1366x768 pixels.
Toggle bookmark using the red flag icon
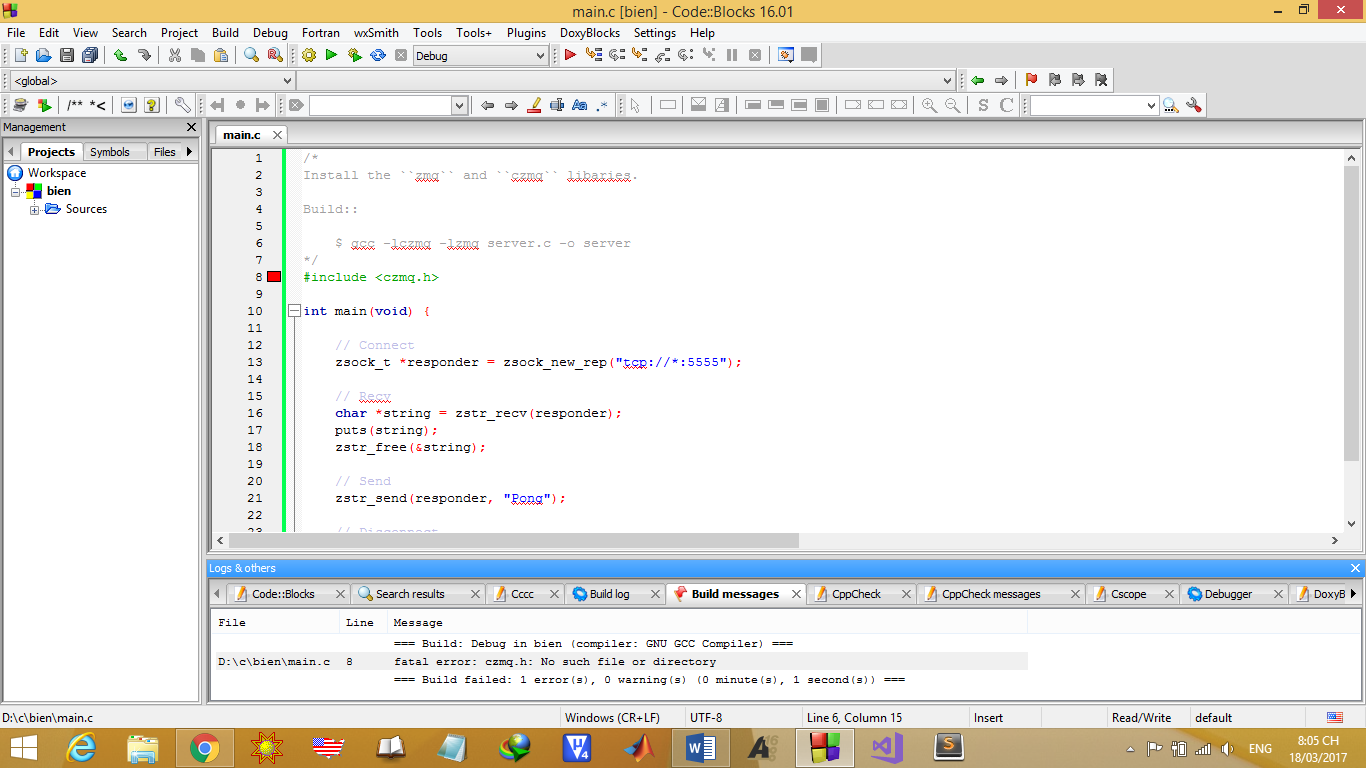pyautogui.click(x=1031, y=80)
